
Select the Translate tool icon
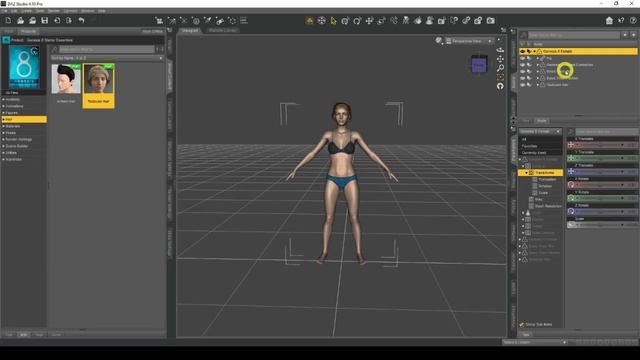[369, 20]
